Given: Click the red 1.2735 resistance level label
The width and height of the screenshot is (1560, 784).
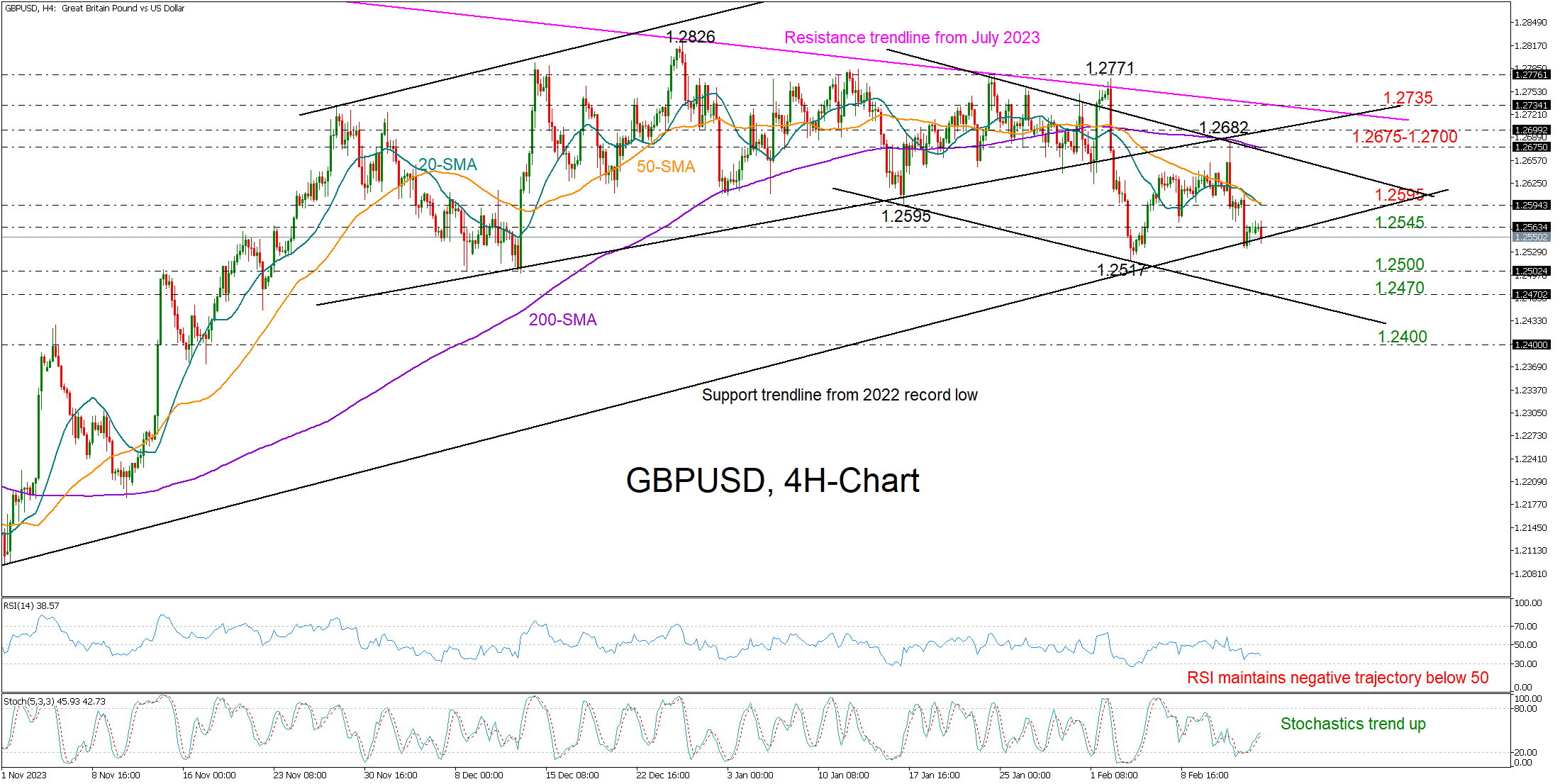Looking at the screenshot, I should pyautogui.click(x=1407, y=98).
